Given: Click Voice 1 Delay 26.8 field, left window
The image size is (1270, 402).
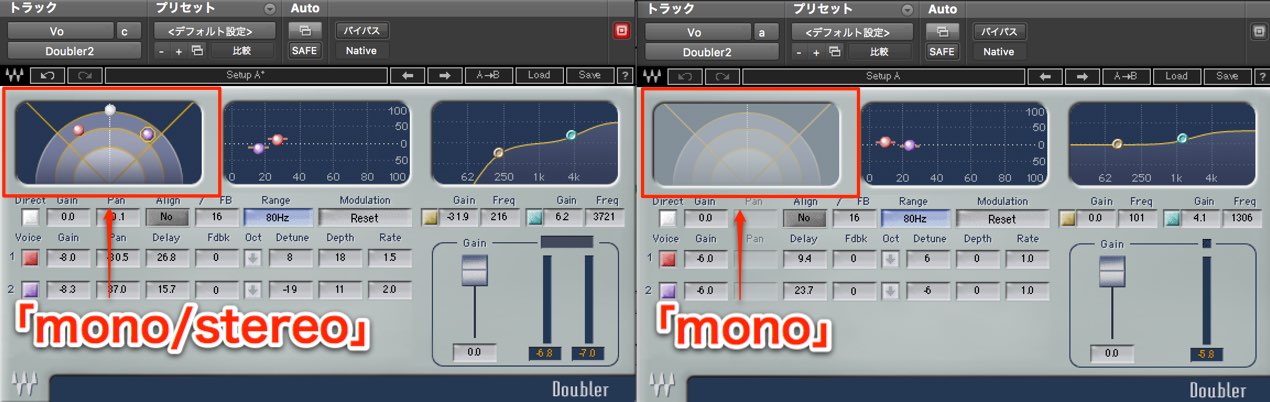Looking at the screenshot, I should tap(166, 259).
